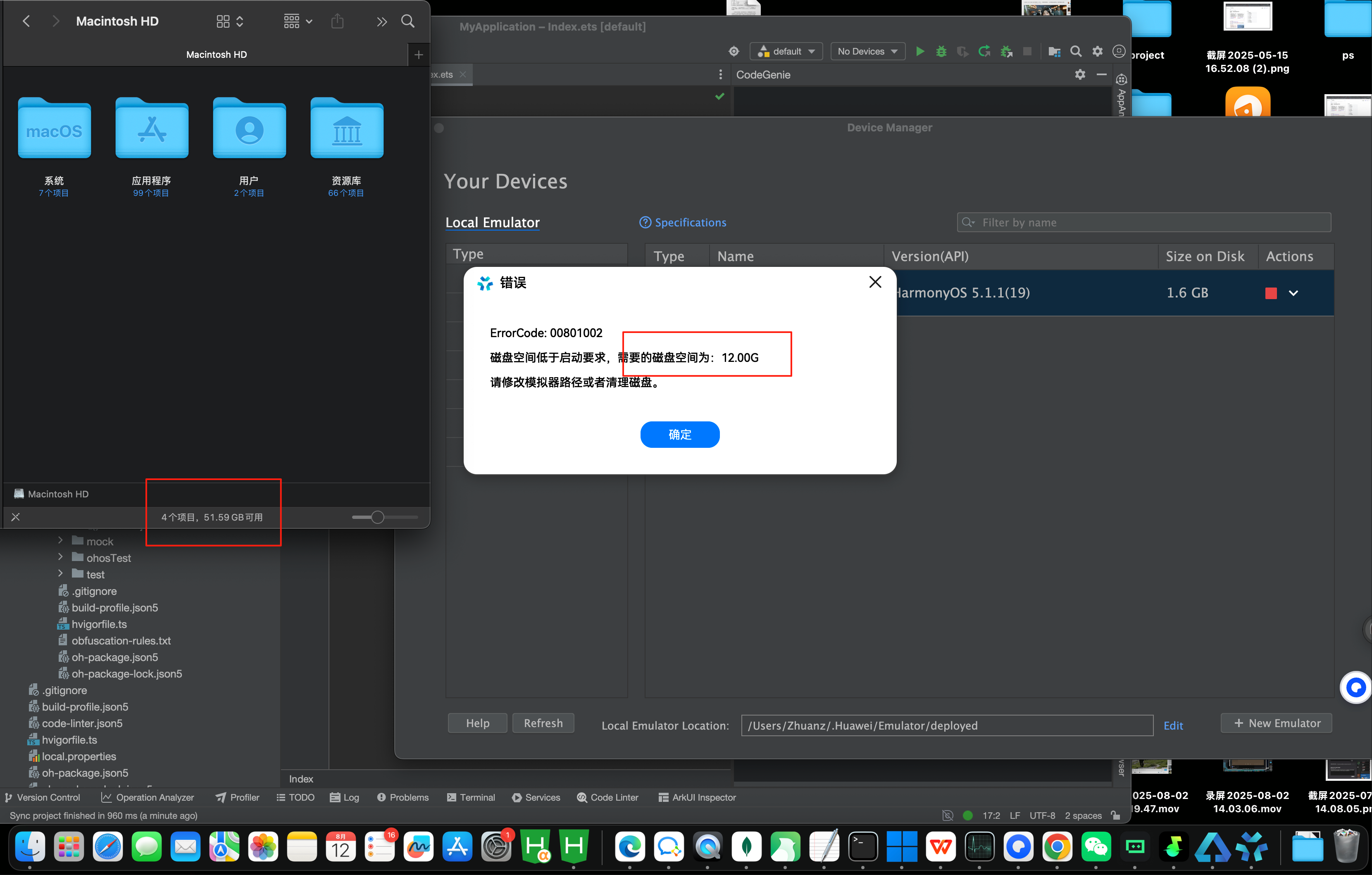Run the app with the green play icon
The height and width of the screenshot is (875, 1372).
919,51
